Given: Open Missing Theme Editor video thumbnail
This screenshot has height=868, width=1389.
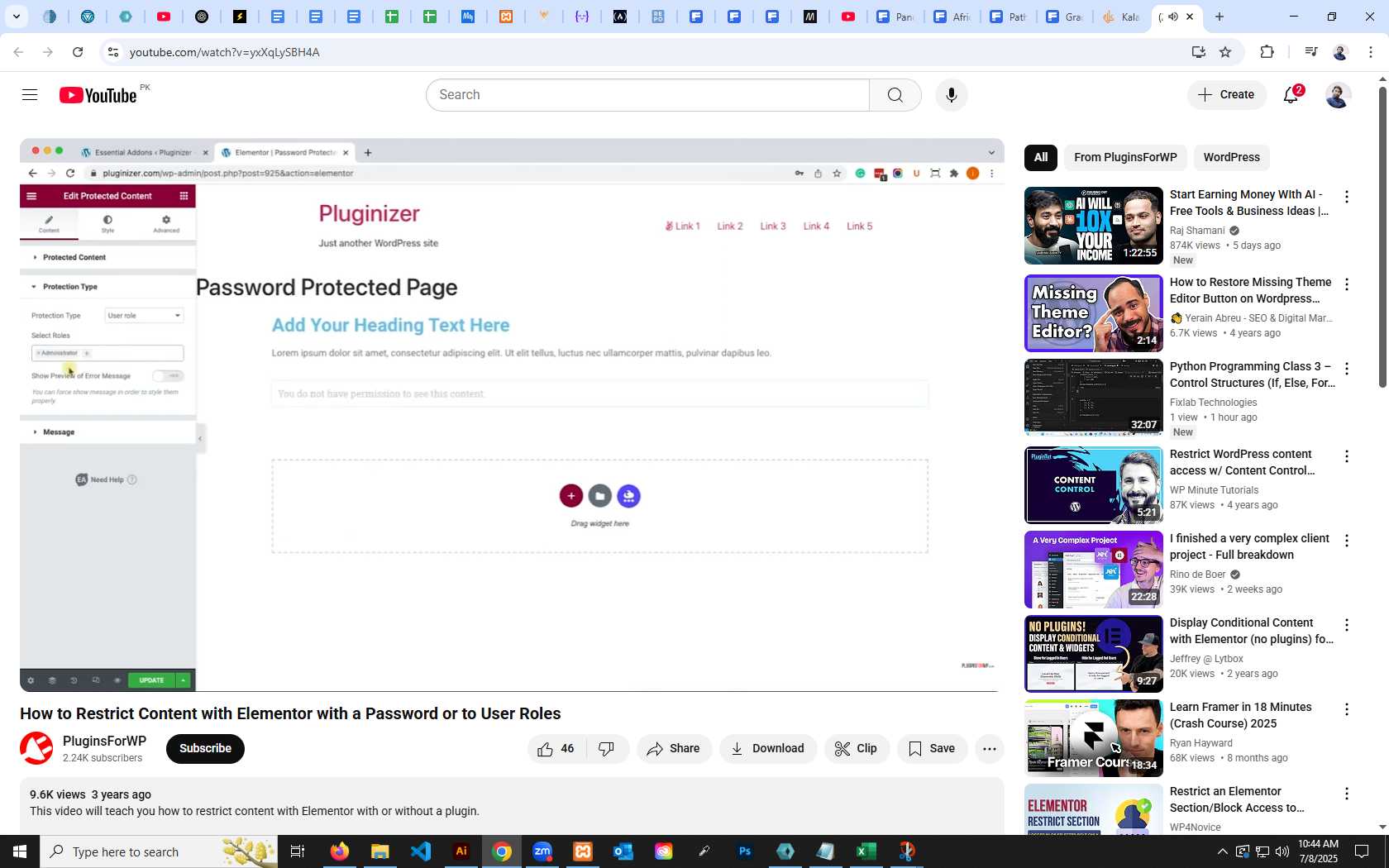Looking at the screenshot, I should 1093,313.
